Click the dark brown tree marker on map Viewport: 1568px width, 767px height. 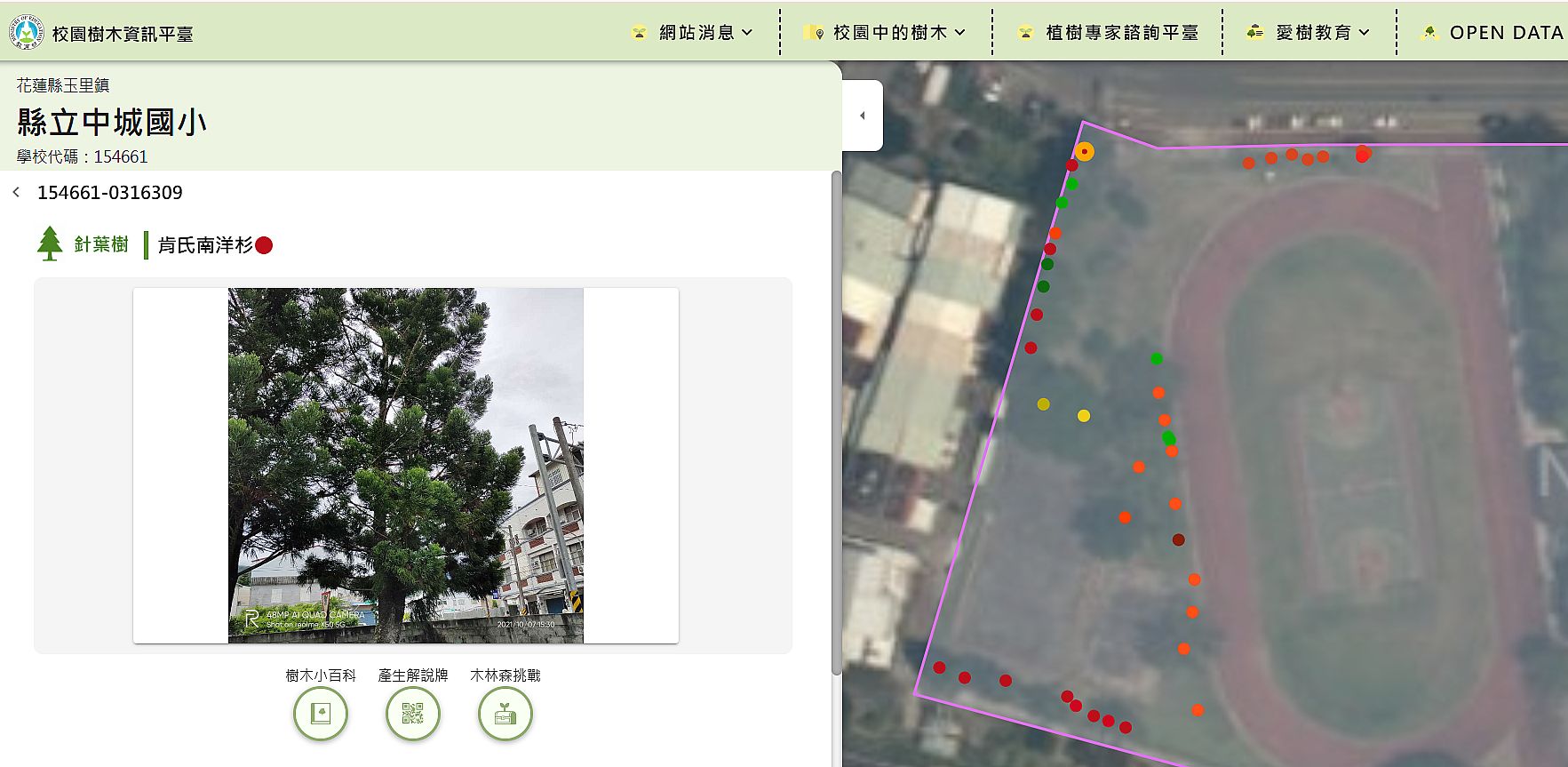pyautogui.click(x=1178, y=539)
